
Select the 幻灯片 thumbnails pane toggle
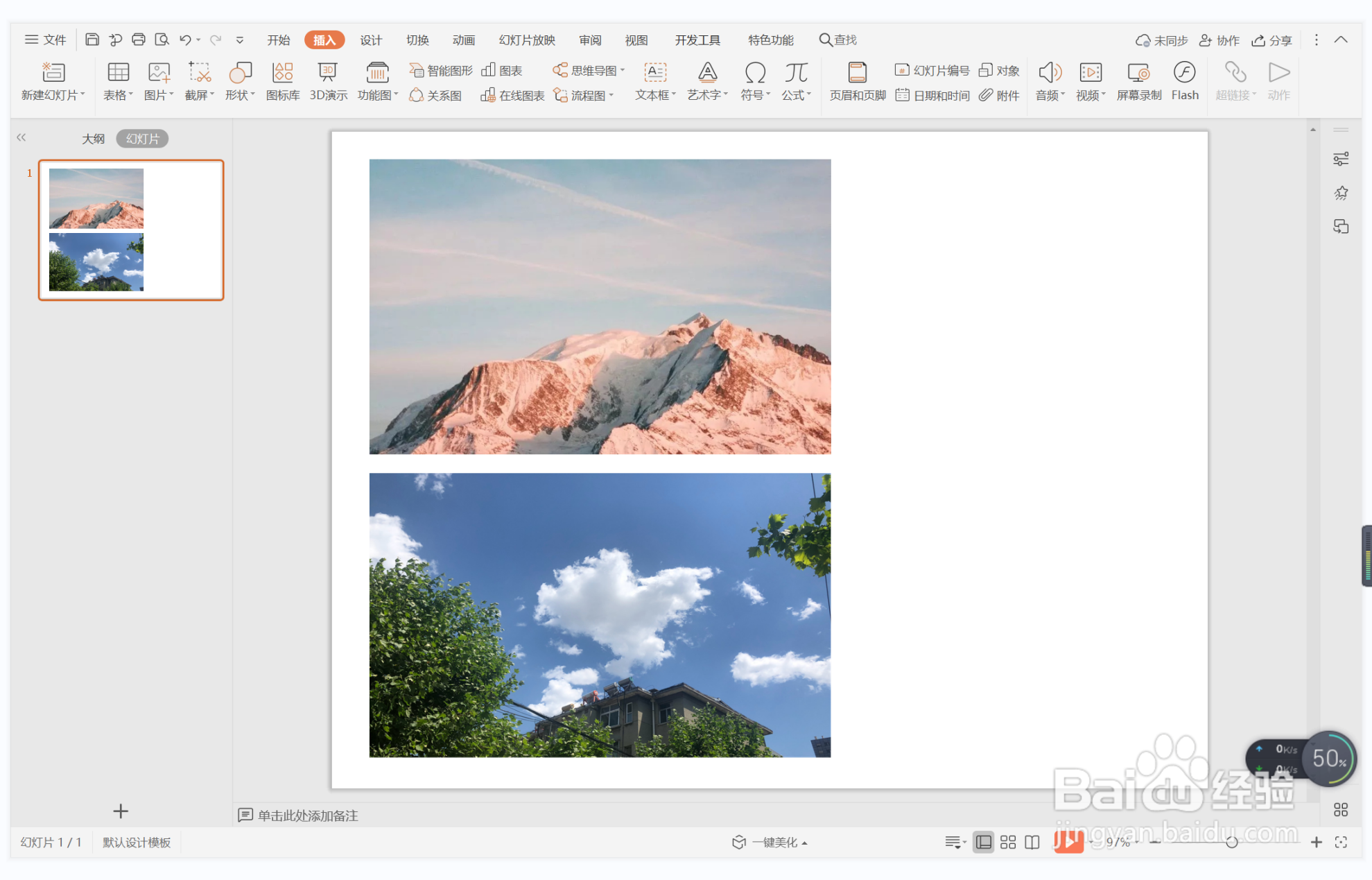[142, 139]
